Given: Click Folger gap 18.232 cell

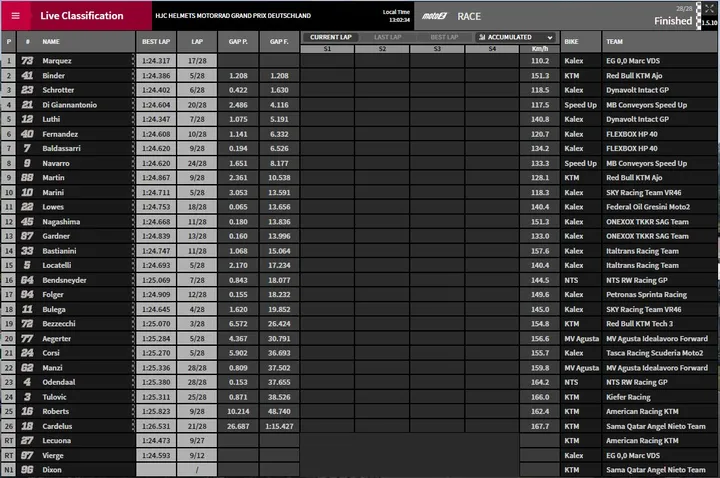Looking at the screenshot, I should pyautogui.click(x=279, y=295).
